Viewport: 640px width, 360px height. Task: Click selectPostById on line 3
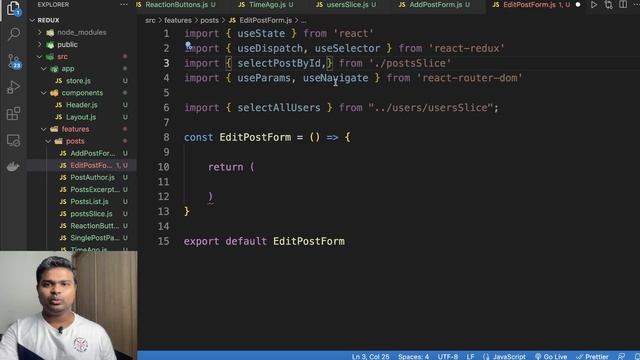[x=279, y=63]
